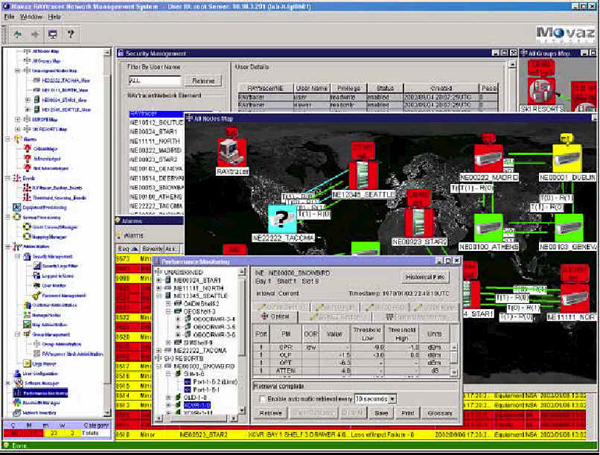
Task: Click the Filter By User Name input field
Action: pos(155,81)
